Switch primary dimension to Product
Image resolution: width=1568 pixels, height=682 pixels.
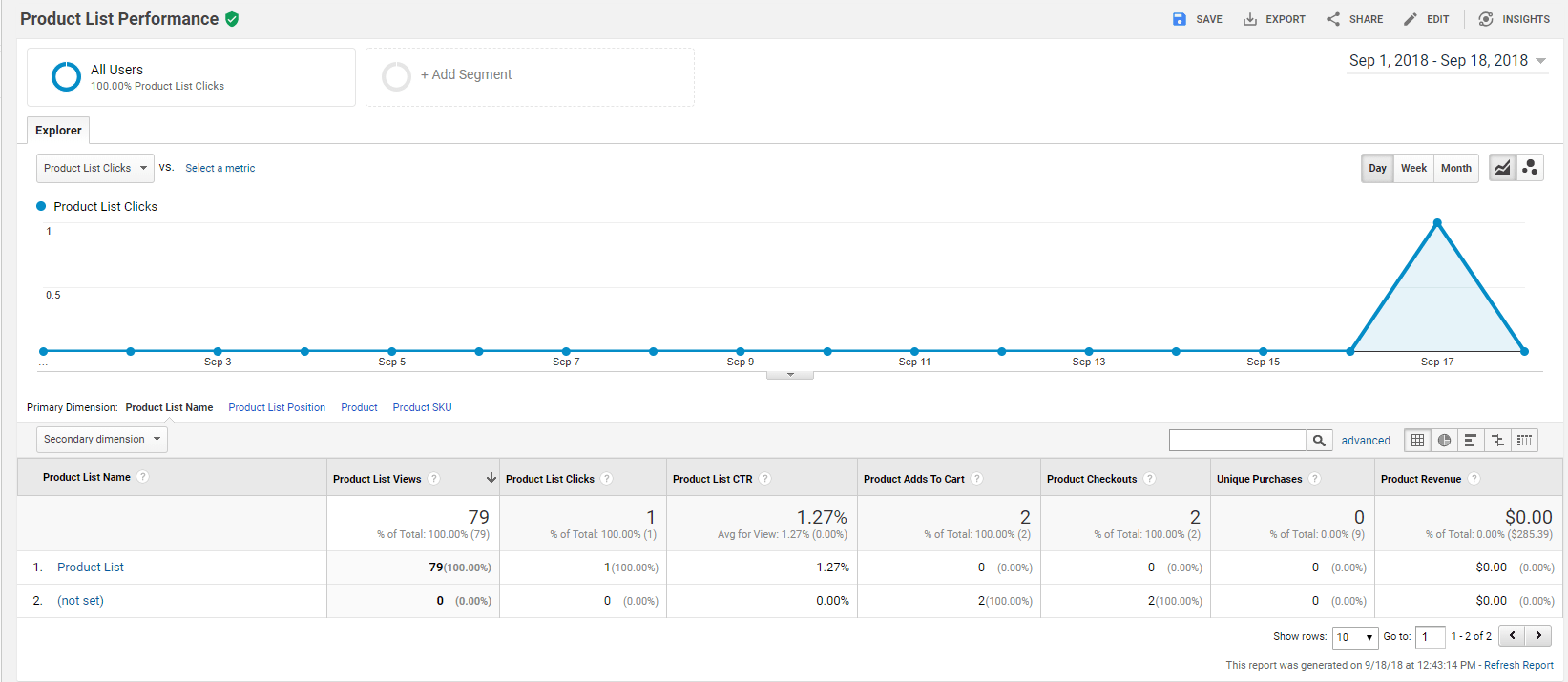(359, 407)
